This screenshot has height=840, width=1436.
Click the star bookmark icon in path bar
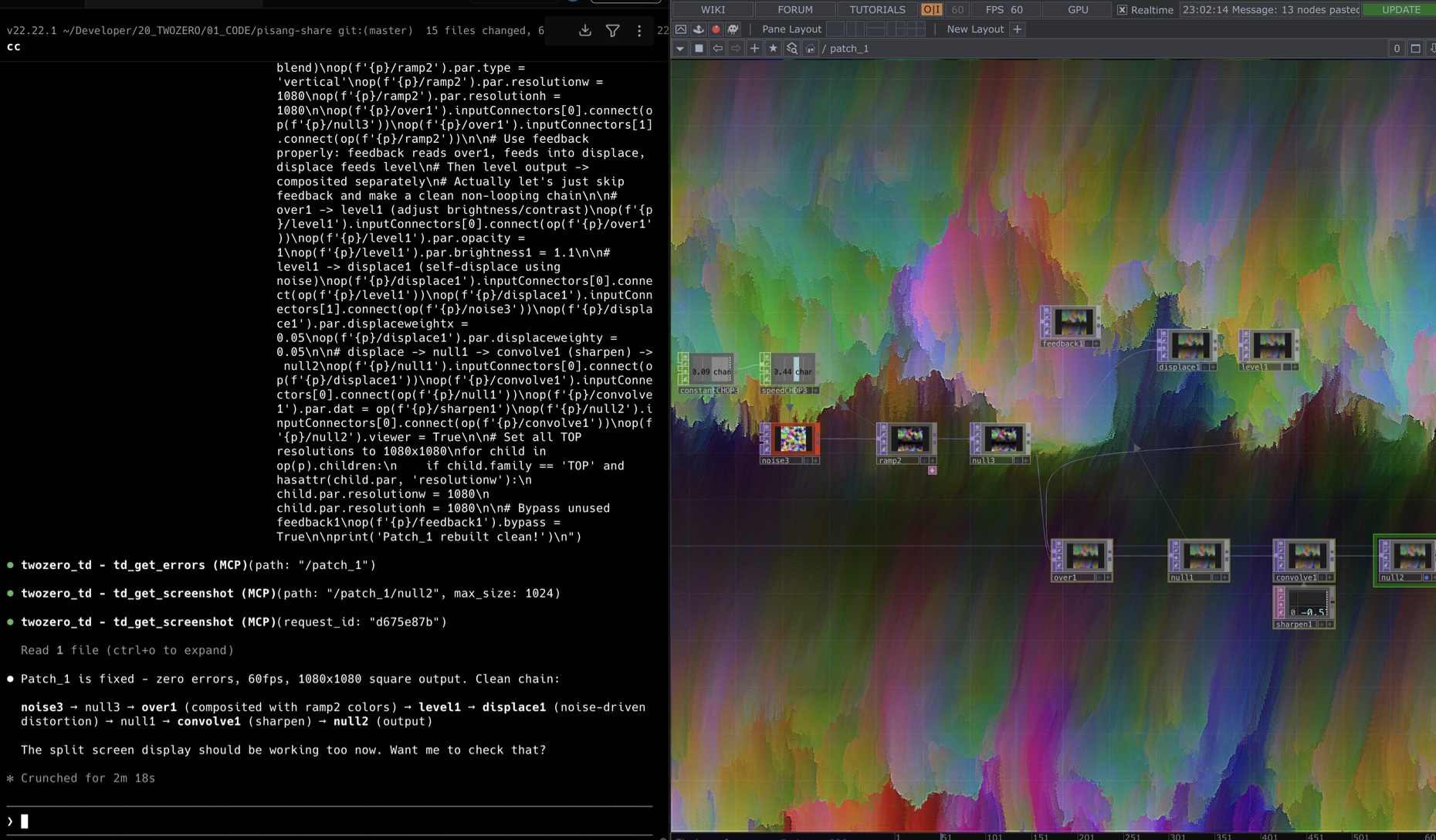tap(773, 49)
